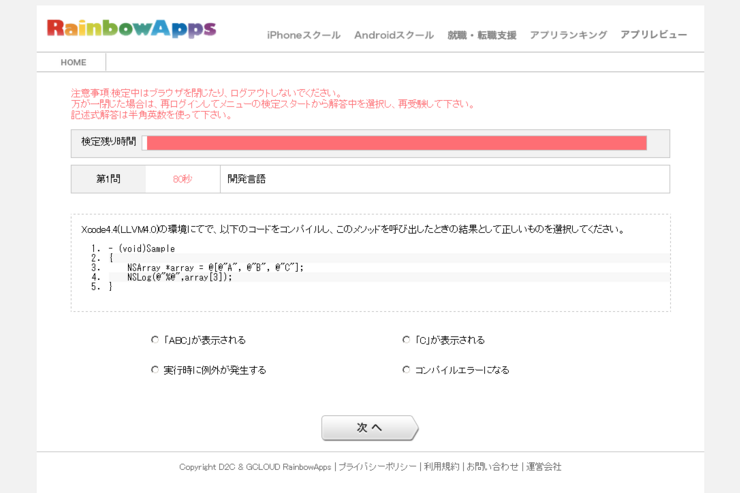Image resolution: width=740 pixels, height=493 pixels.
Task: Select the HOME tab
Action: (x=73, y=62)
